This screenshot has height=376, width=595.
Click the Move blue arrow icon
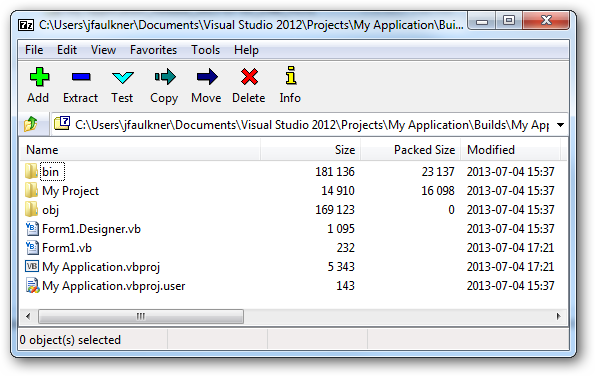click(x=207, y=77)
